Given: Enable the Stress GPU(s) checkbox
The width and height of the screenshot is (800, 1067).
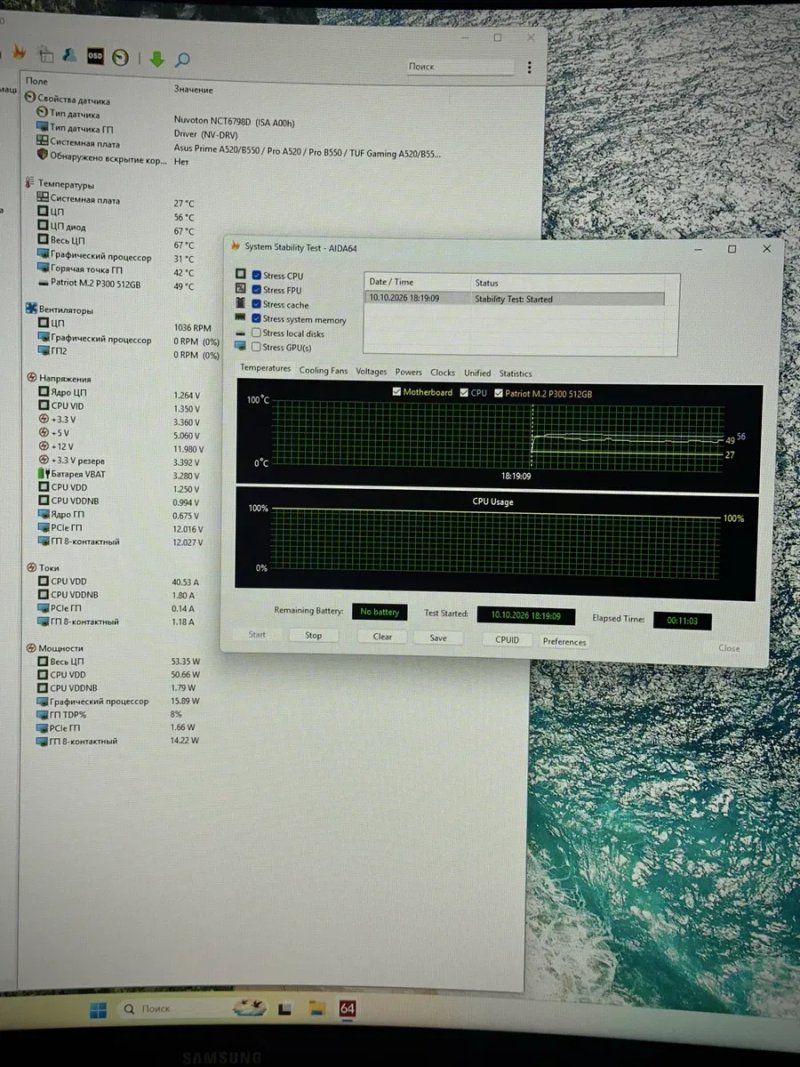Looking at the screenshot, I should 256,346.
